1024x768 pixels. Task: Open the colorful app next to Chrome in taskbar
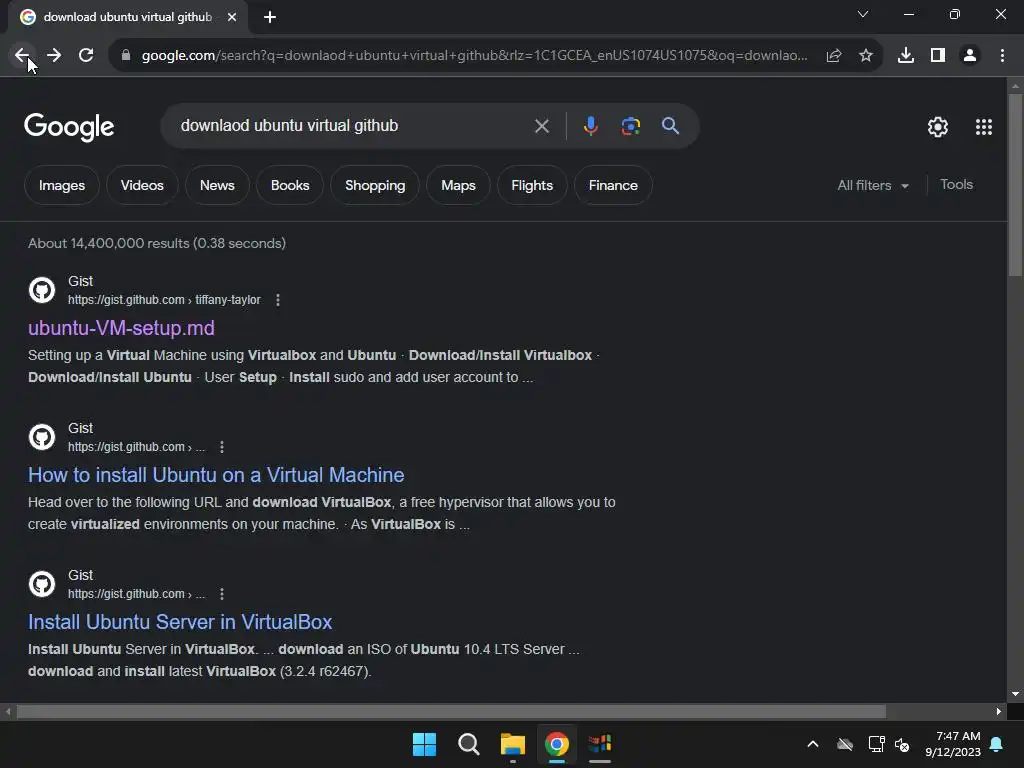pos(600,744)
